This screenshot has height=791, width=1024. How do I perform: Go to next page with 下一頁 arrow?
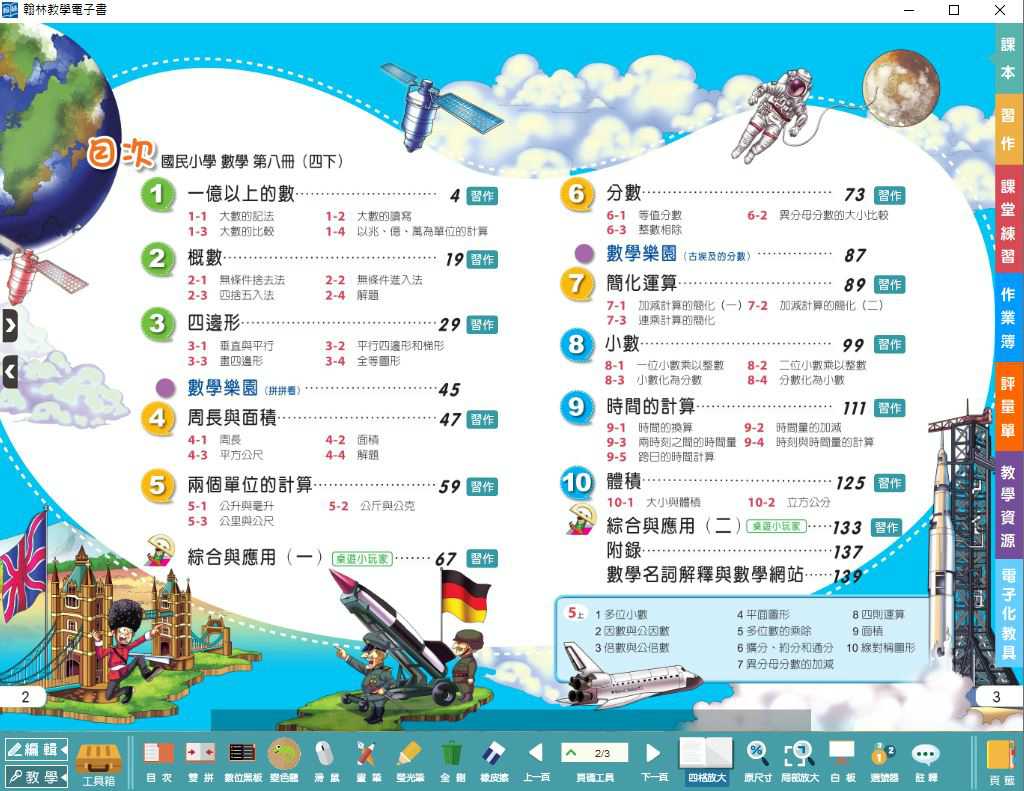653,762
